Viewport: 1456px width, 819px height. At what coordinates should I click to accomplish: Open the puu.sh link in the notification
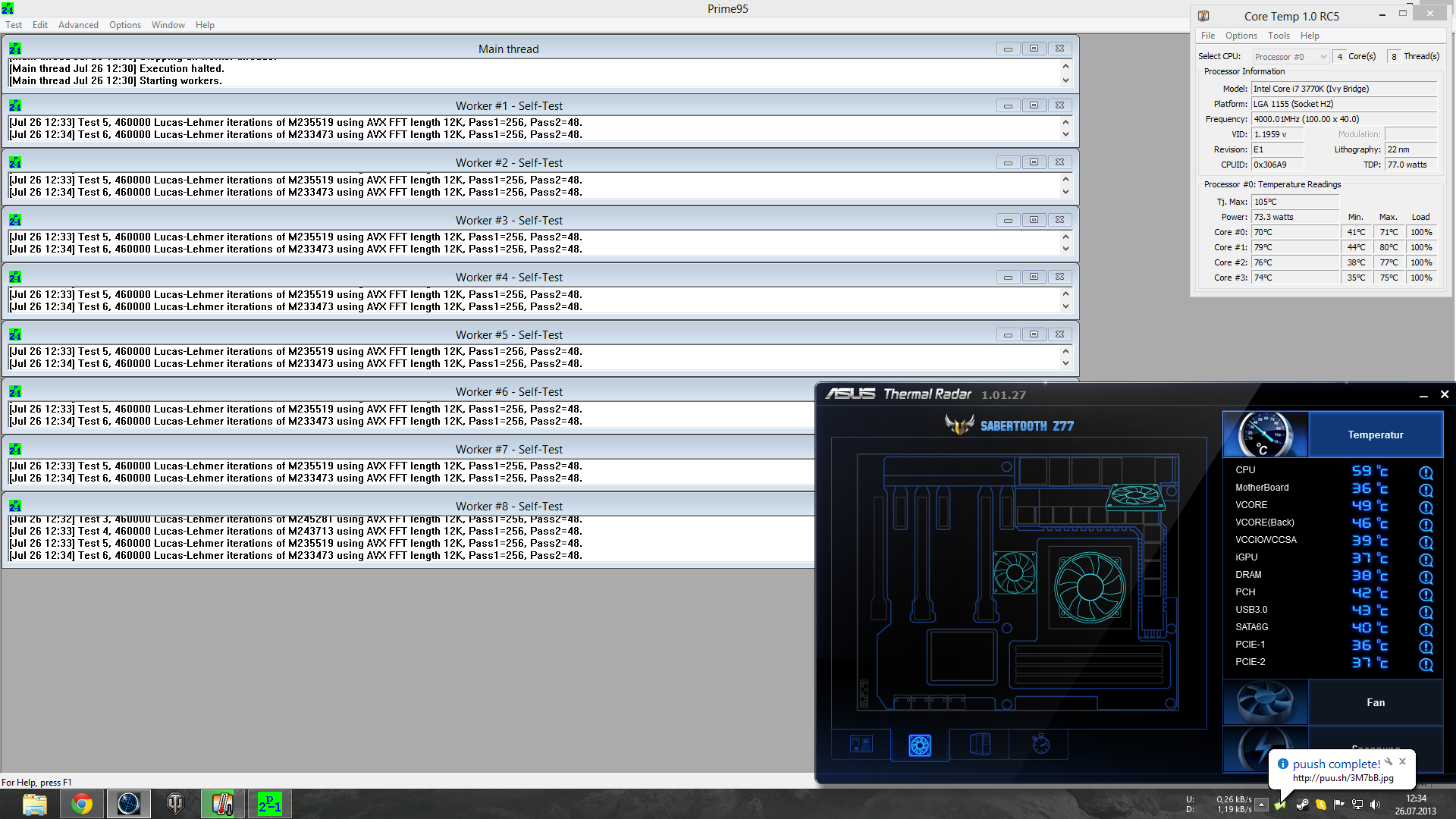tap(1343, 778)
